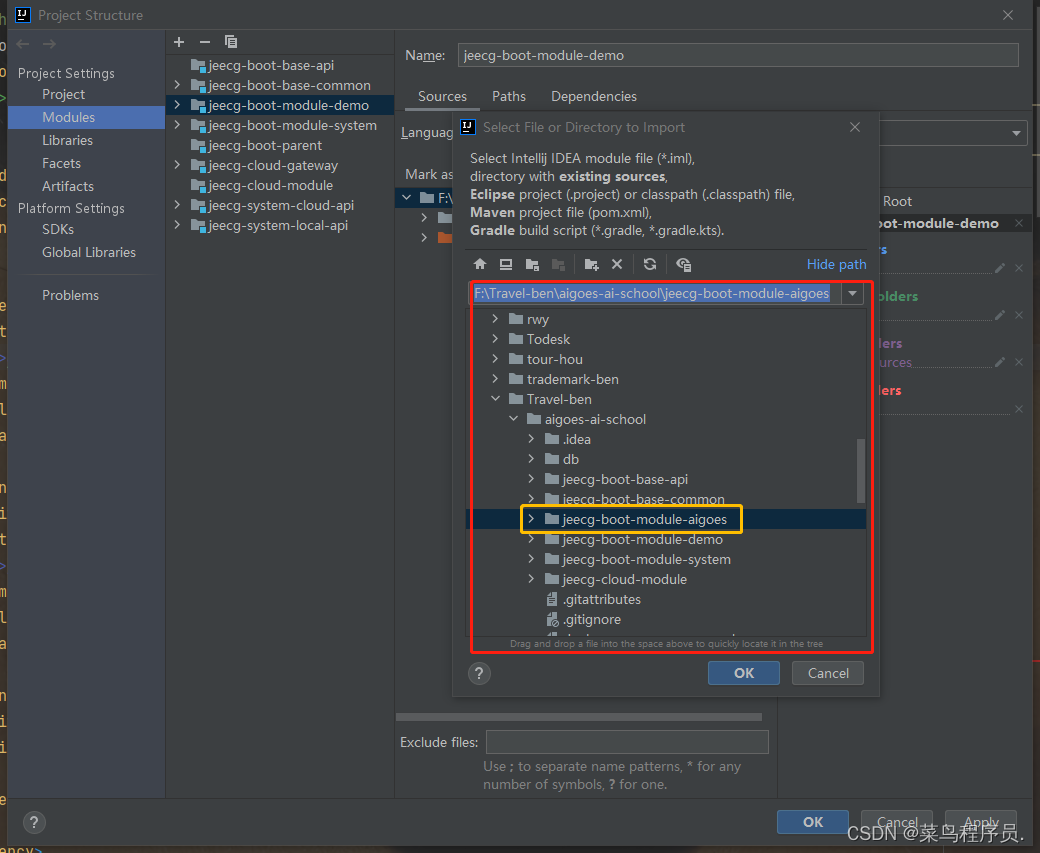This screenshot has height=853, width=1040.
Task: Switch to Dependencies tab
Action: pos(594,96)
